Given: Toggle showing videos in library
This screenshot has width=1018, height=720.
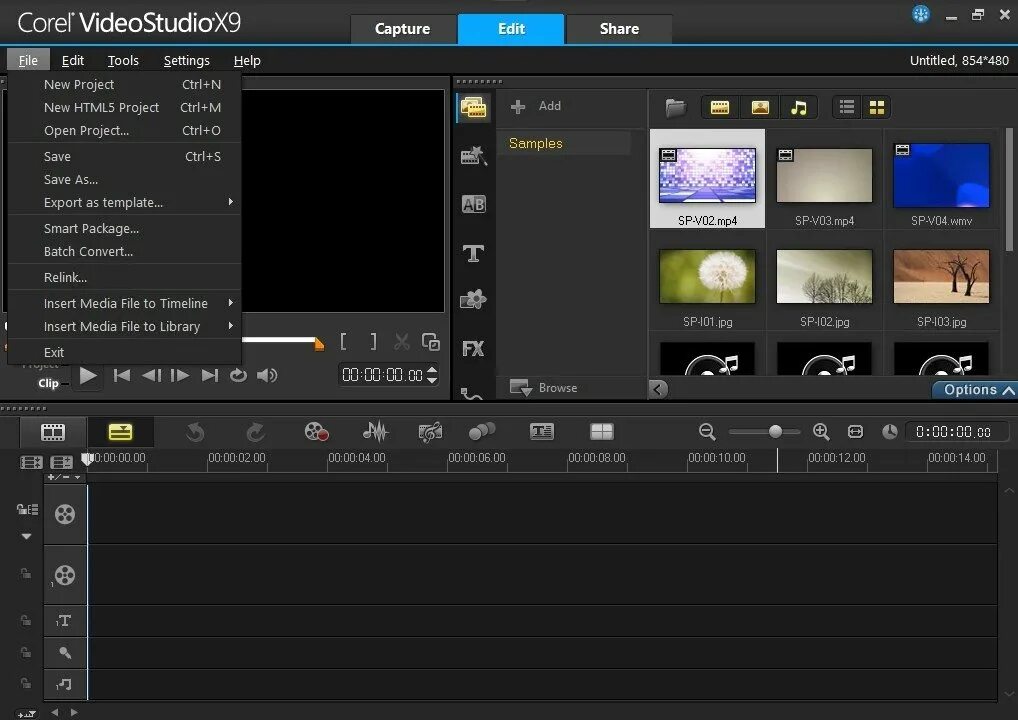Looking at the screenshot, I should click(x=720, y=107).
